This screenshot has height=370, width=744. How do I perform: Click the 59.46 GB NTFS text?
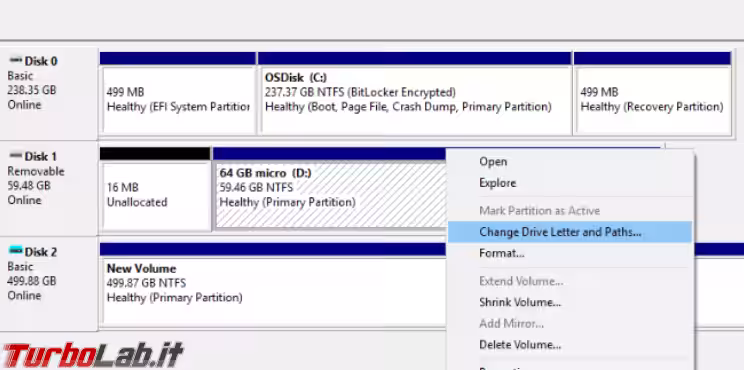pos(256,187)
